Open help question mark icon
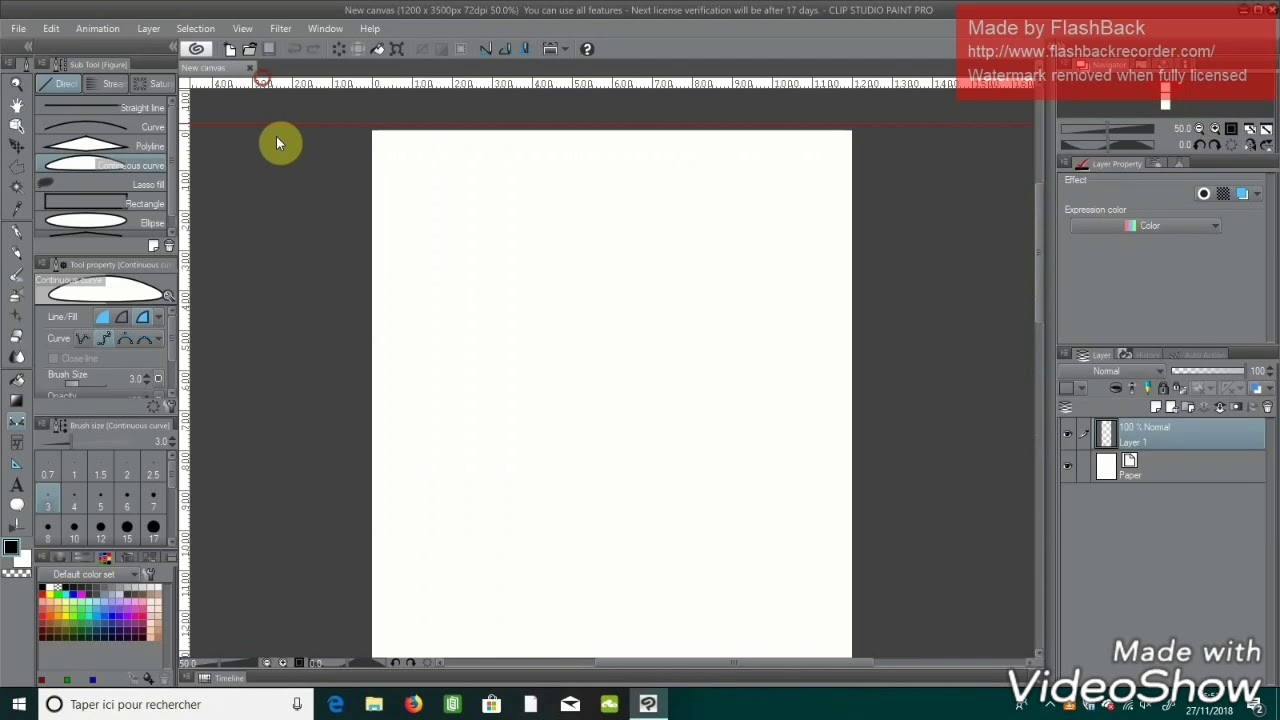1280x720 pixels. [587, 49]
